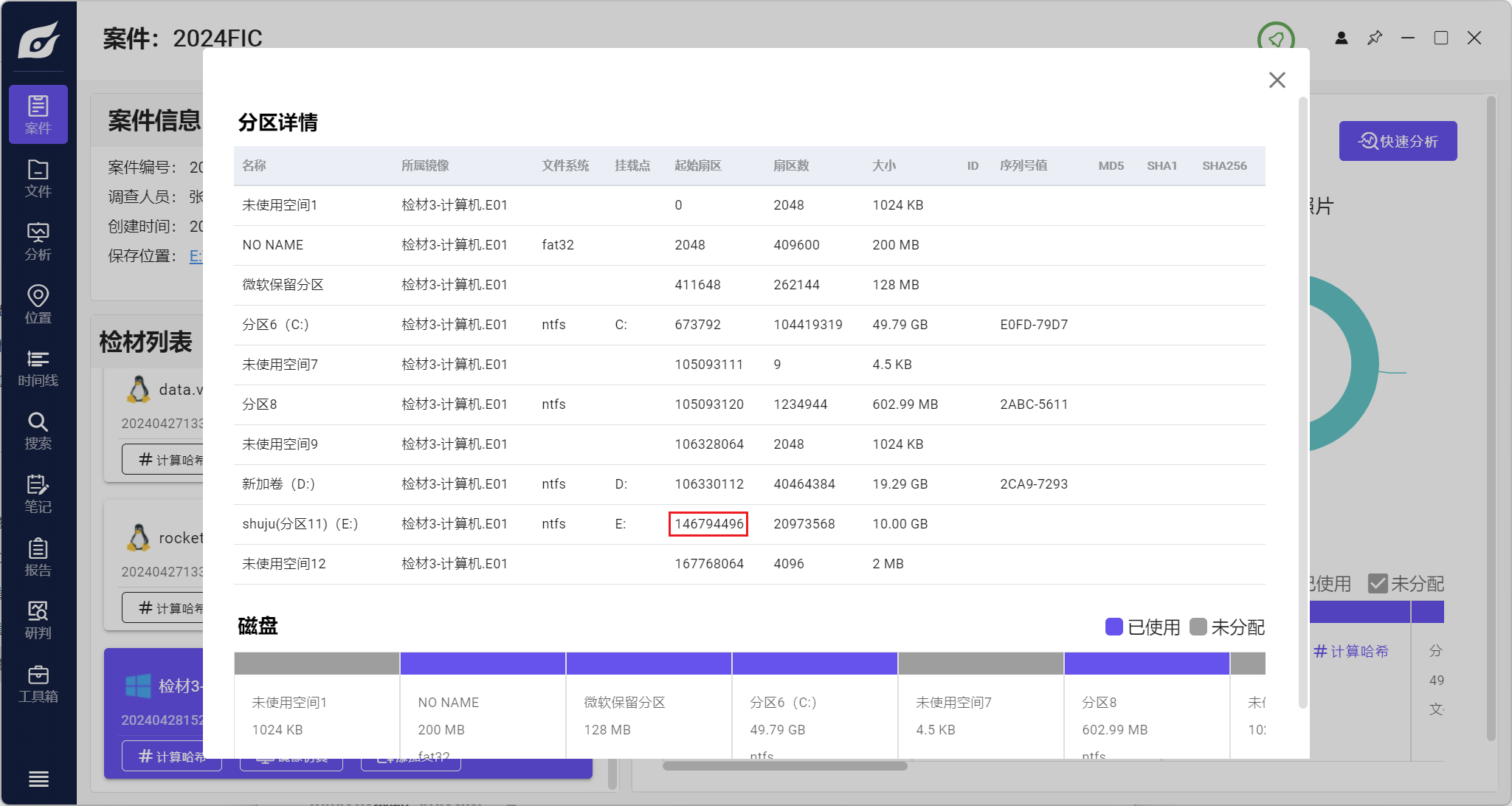This screenshot has width=1512, height=806.
Task: Open the 案件 sidebar section
Action: 38,114
